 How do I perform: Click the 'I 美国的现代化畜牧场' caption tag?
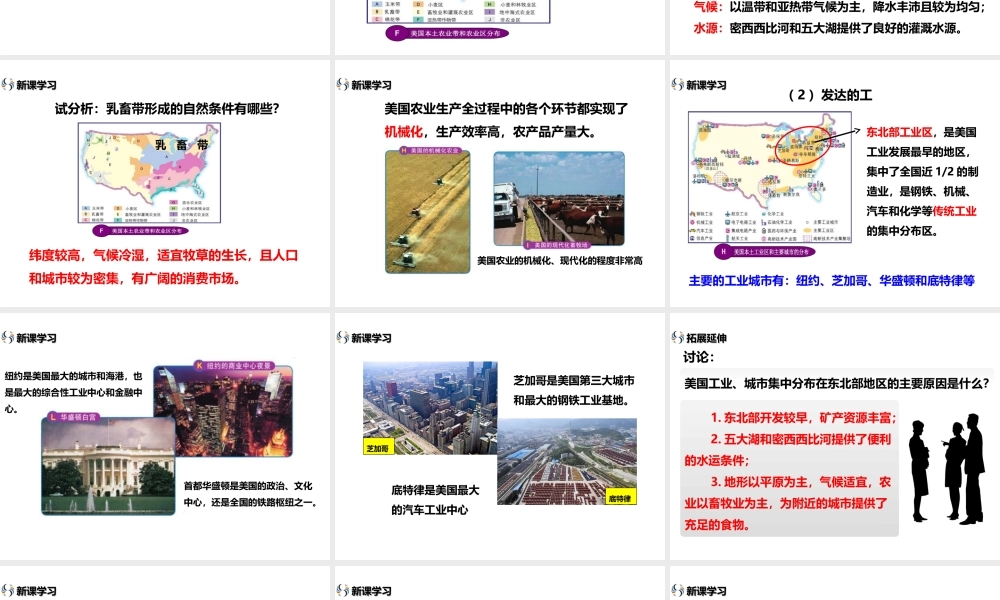click(557, 245)
